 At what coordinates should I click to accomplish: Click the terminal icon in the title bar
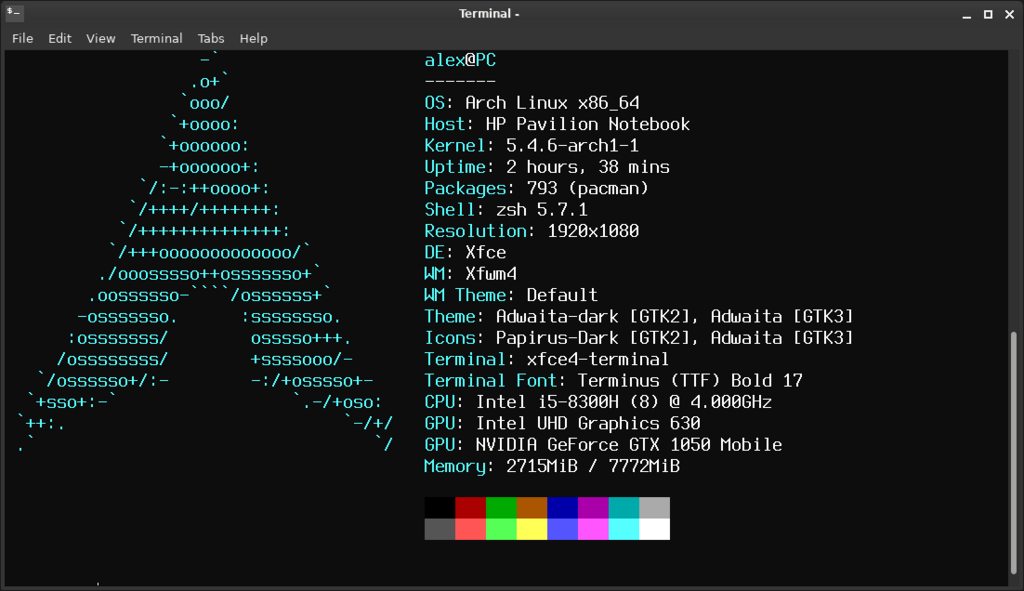(14, 12)
